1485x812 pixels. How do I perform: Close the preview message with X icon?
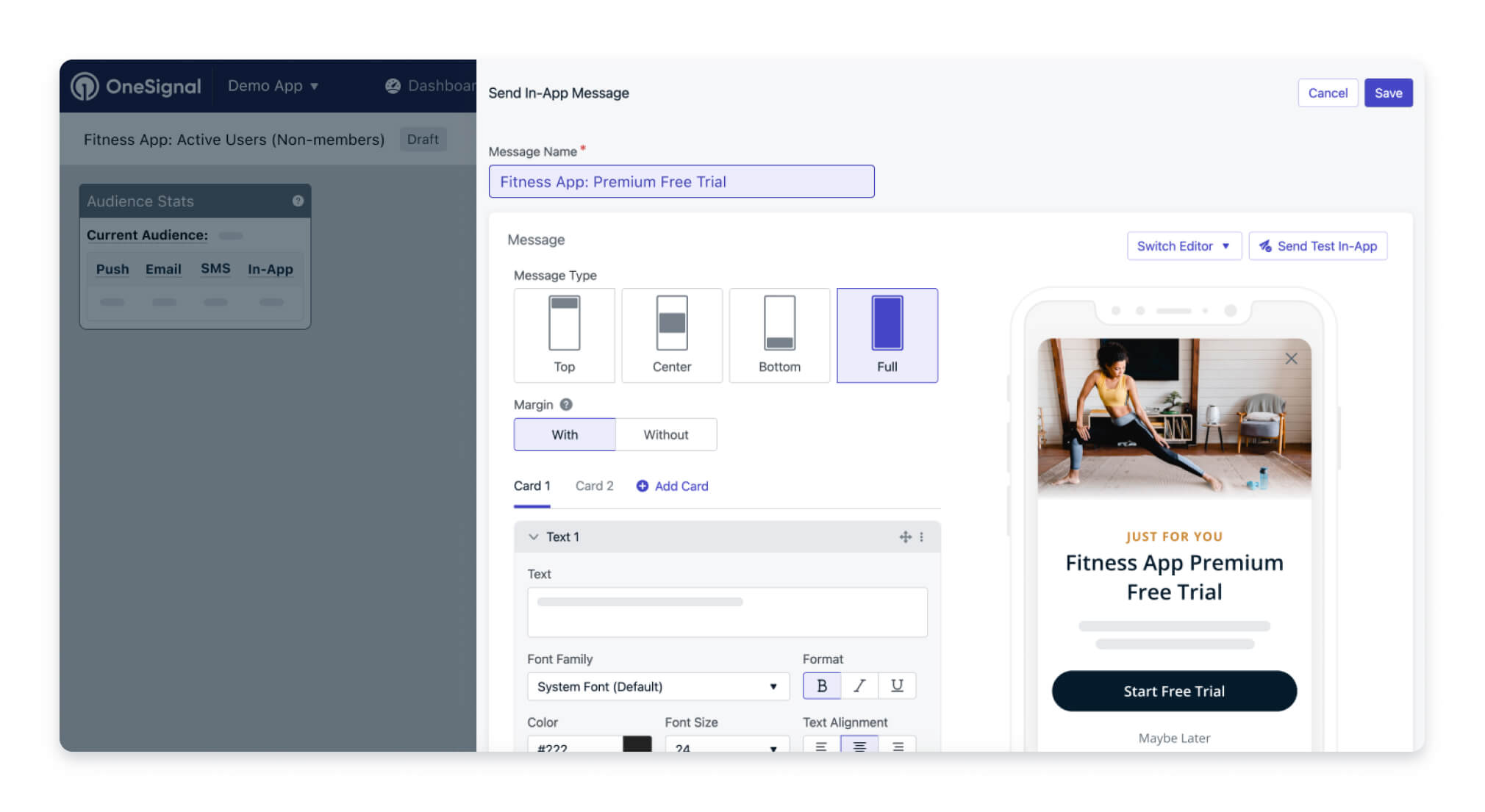point(1291,359)
